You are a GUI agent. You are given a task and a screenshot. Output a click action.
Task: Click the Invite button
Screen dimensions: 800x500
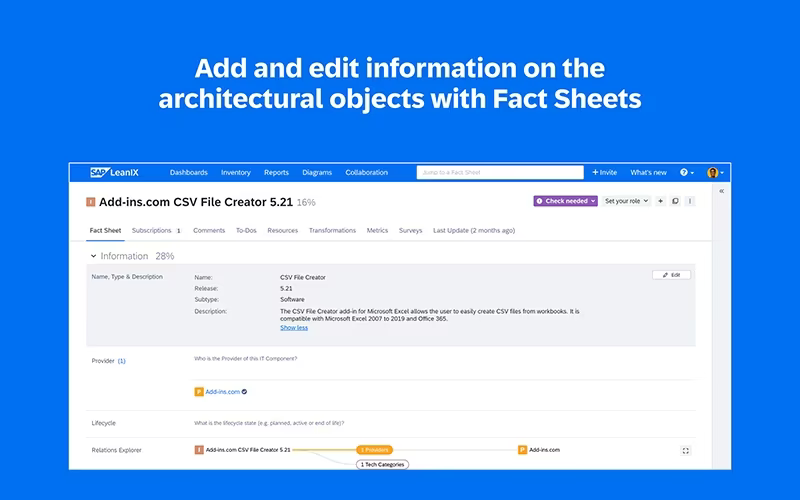point(605,172)
